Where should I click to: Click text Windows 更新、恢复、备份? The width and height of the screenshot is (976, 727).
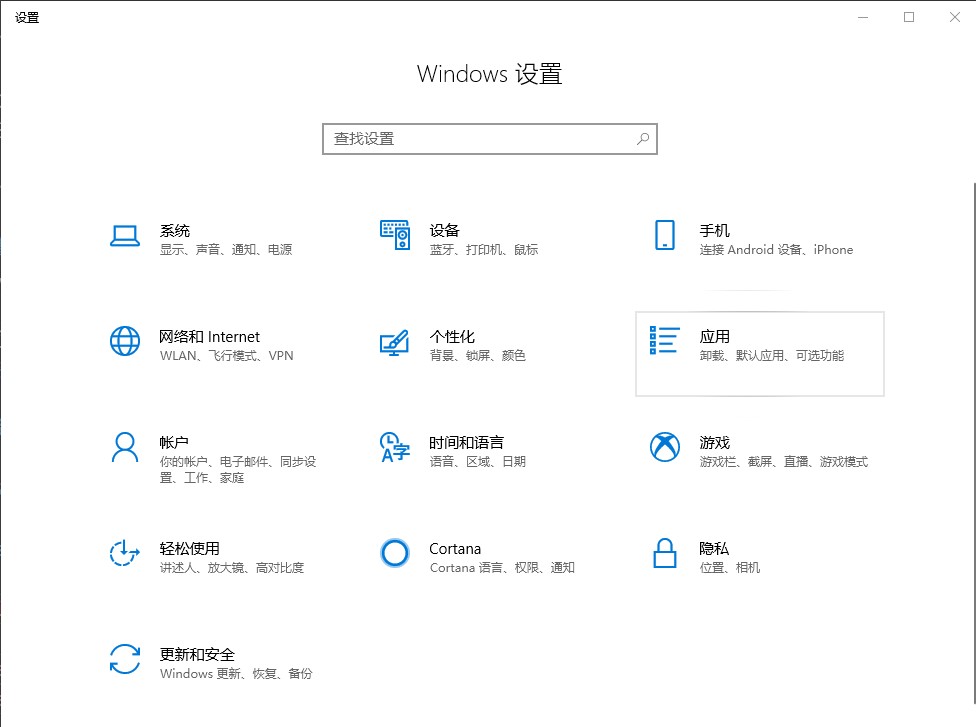[x=236, y=673]
